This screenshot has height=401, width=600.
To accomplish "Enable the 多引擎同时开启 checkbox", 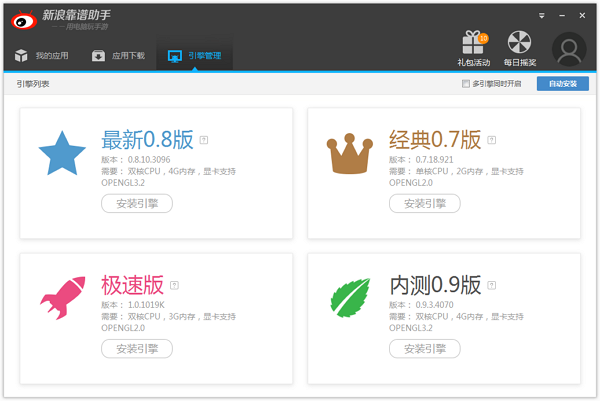I will click(x=466, y=84).
